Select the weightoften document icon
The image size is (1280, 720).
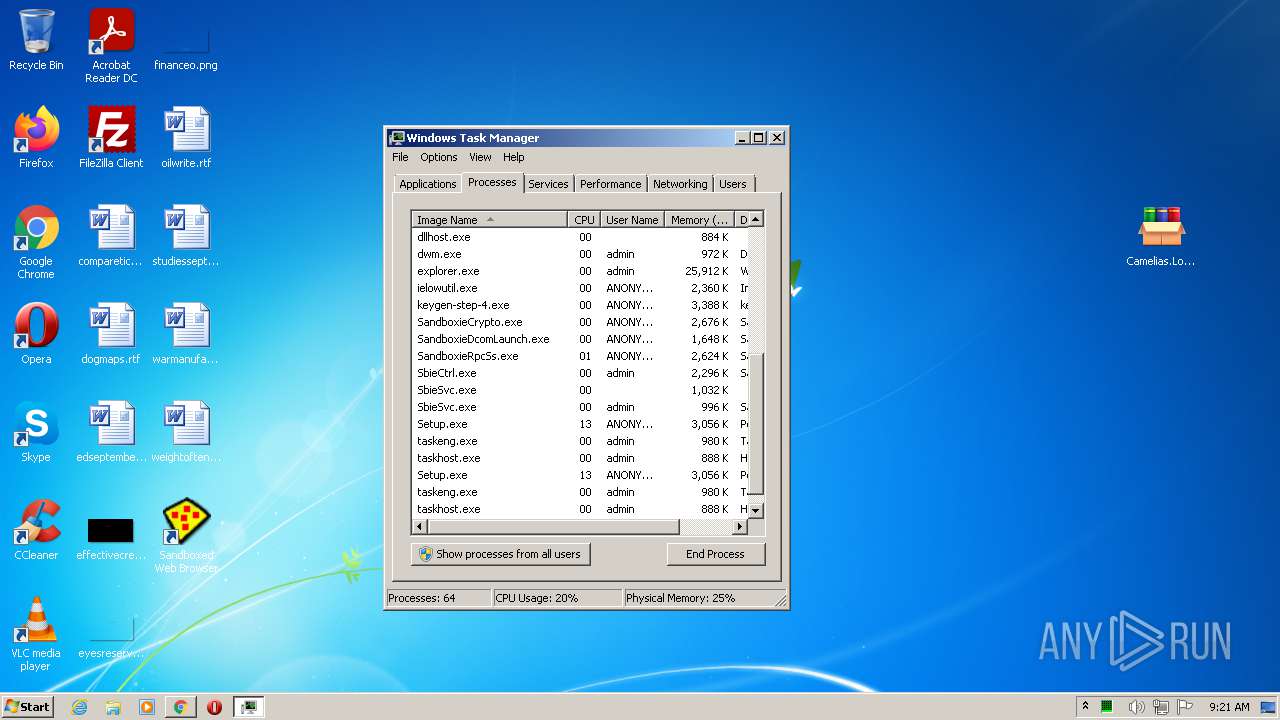point(186,432)
